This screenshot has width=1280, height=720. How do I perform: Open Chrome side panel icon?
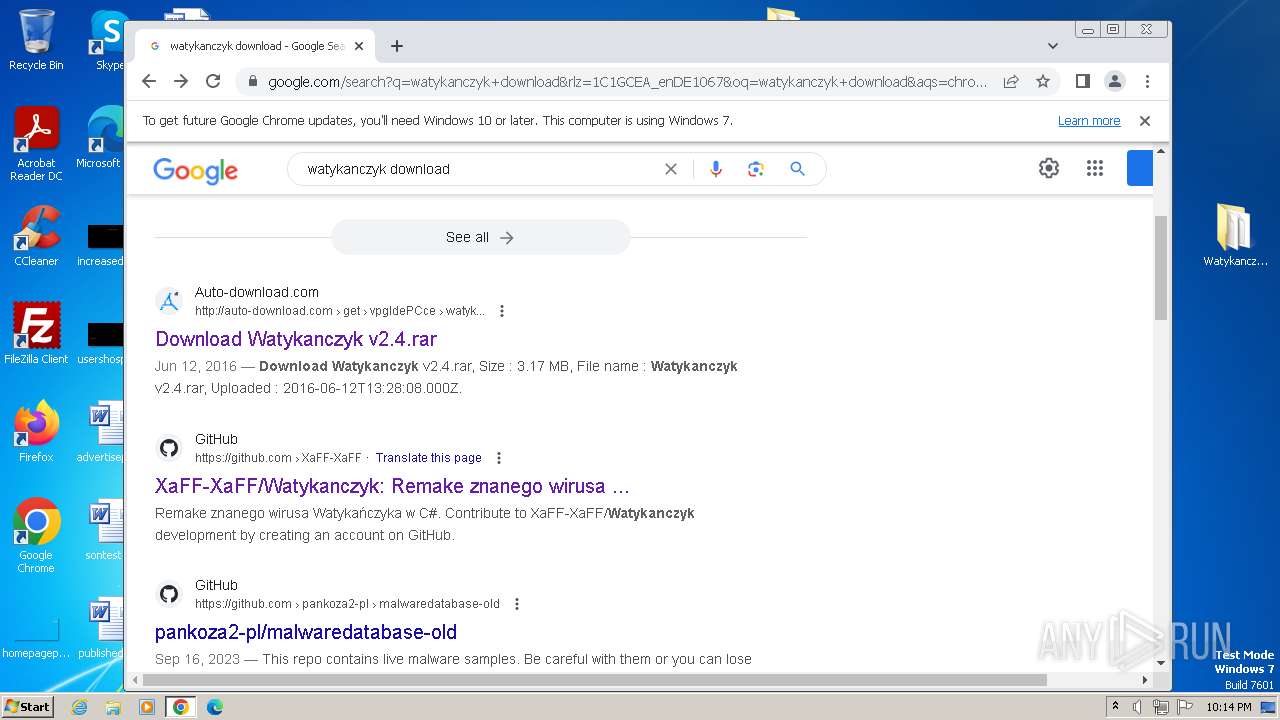click(x=1082, y=81)
